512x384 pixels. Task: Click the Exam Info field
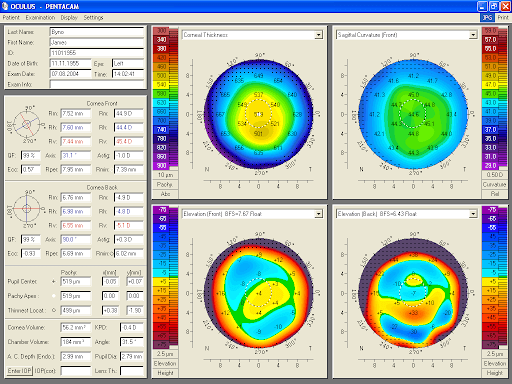point(97,84)
